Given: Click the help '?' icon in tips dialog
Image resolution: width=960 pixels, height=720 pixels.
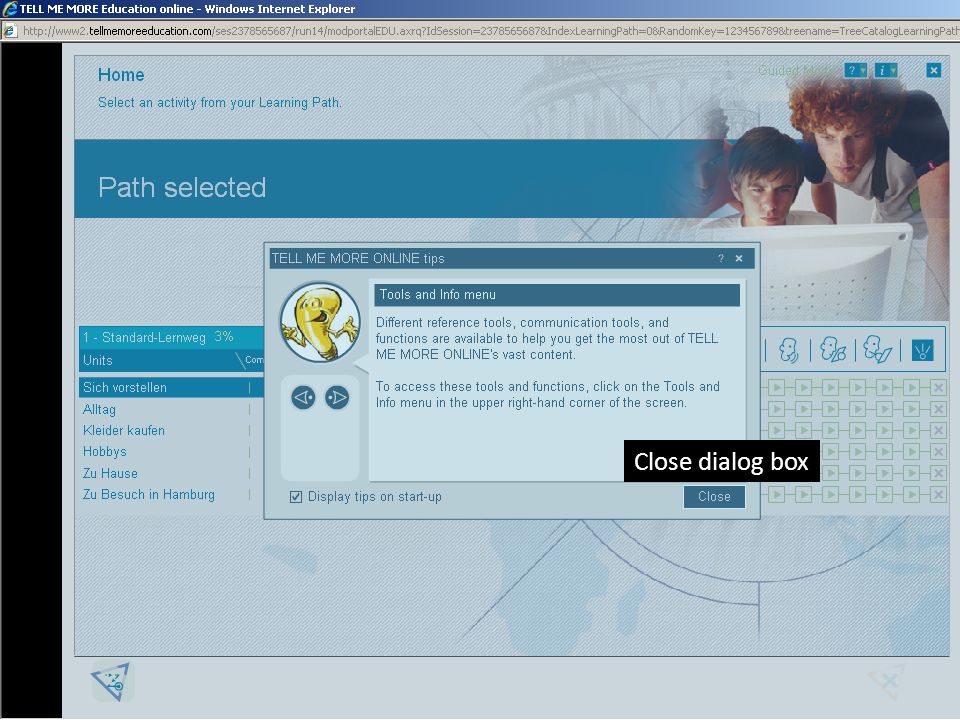Looking at the screenshot, I should coord(721,258).
